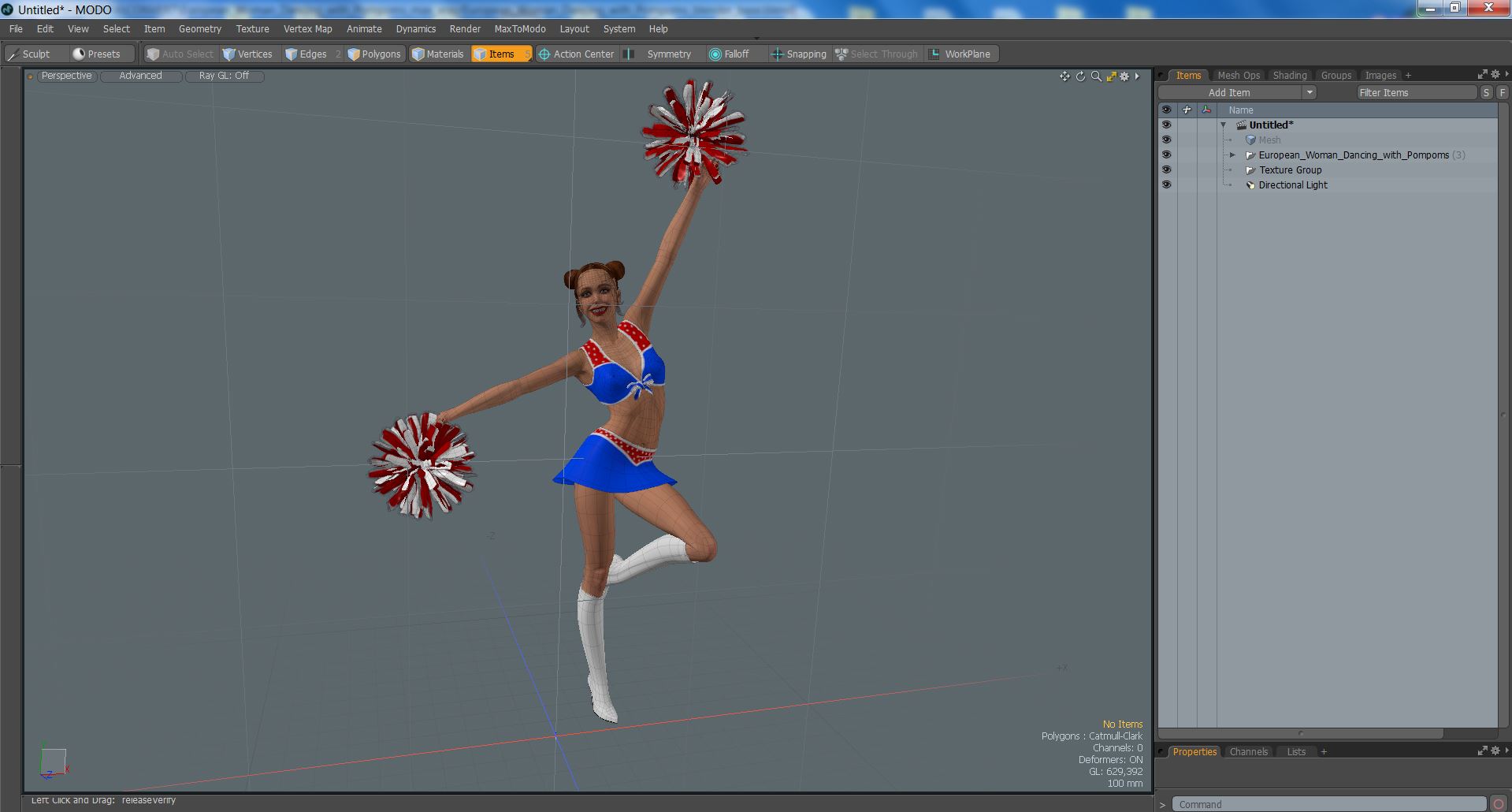Expand the European_Woman_Dancing_with_Pompoms group
1512x812 pixels.
[x=1233, y=155]
